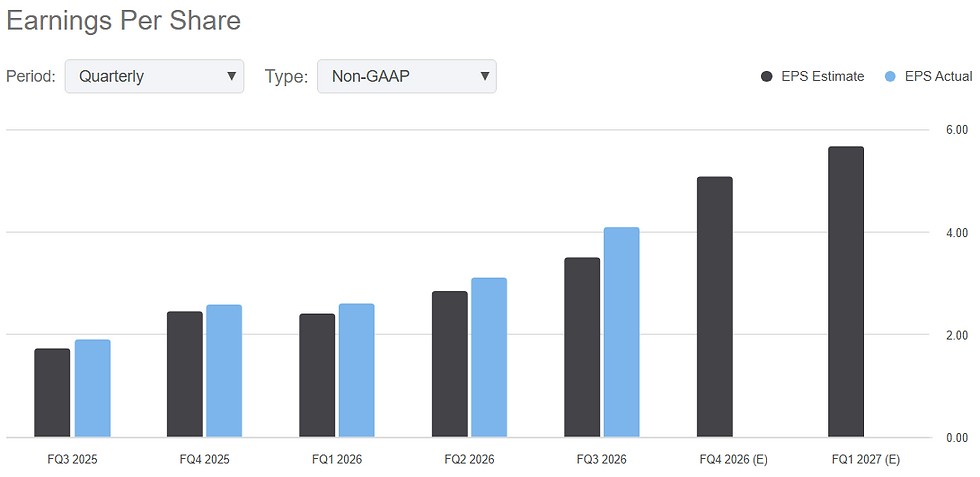Click the FQ4 2025 actual blue bar

[x=224, y=371]
